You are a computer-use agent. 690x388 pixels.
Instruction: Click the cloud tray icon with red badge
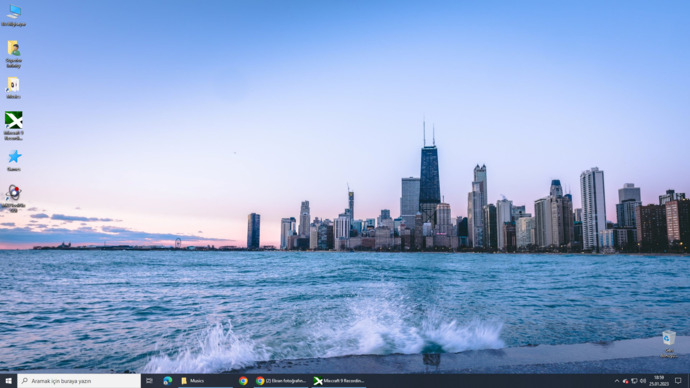pos(625,381)
